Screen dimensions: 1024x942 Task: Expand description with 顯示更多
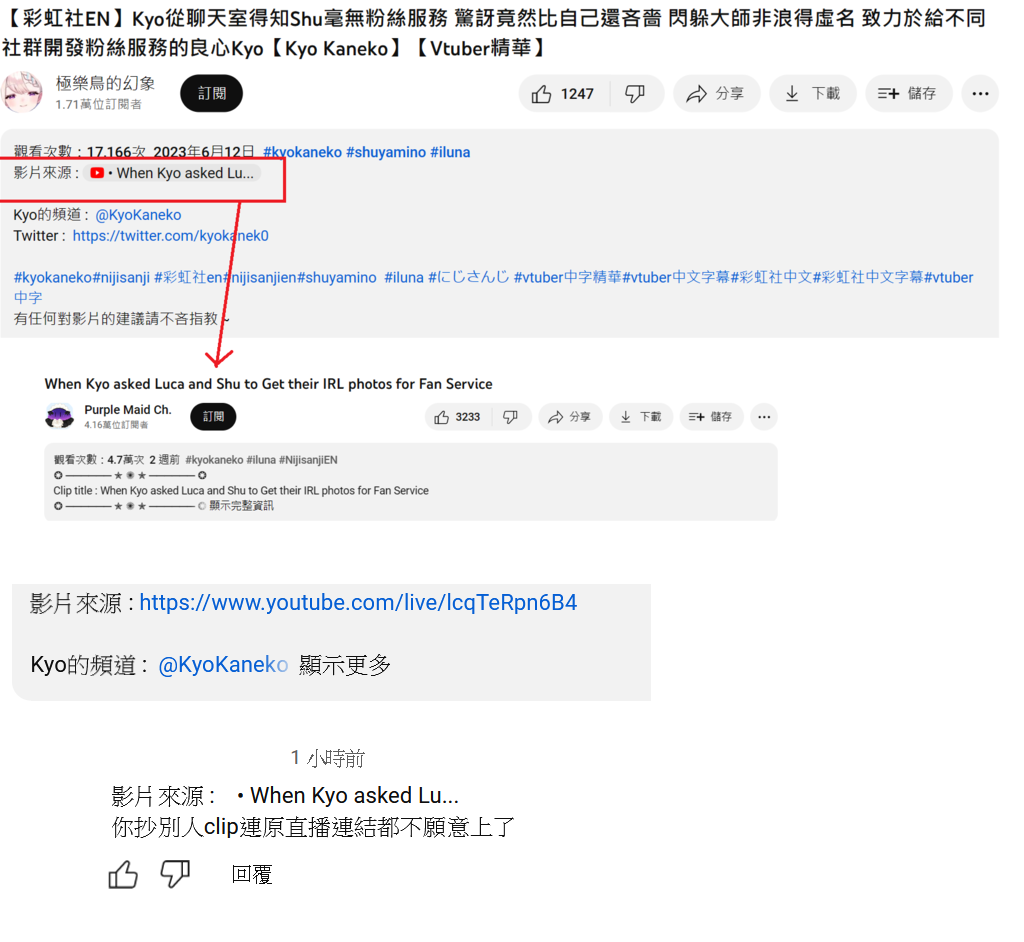coord(345,665)
